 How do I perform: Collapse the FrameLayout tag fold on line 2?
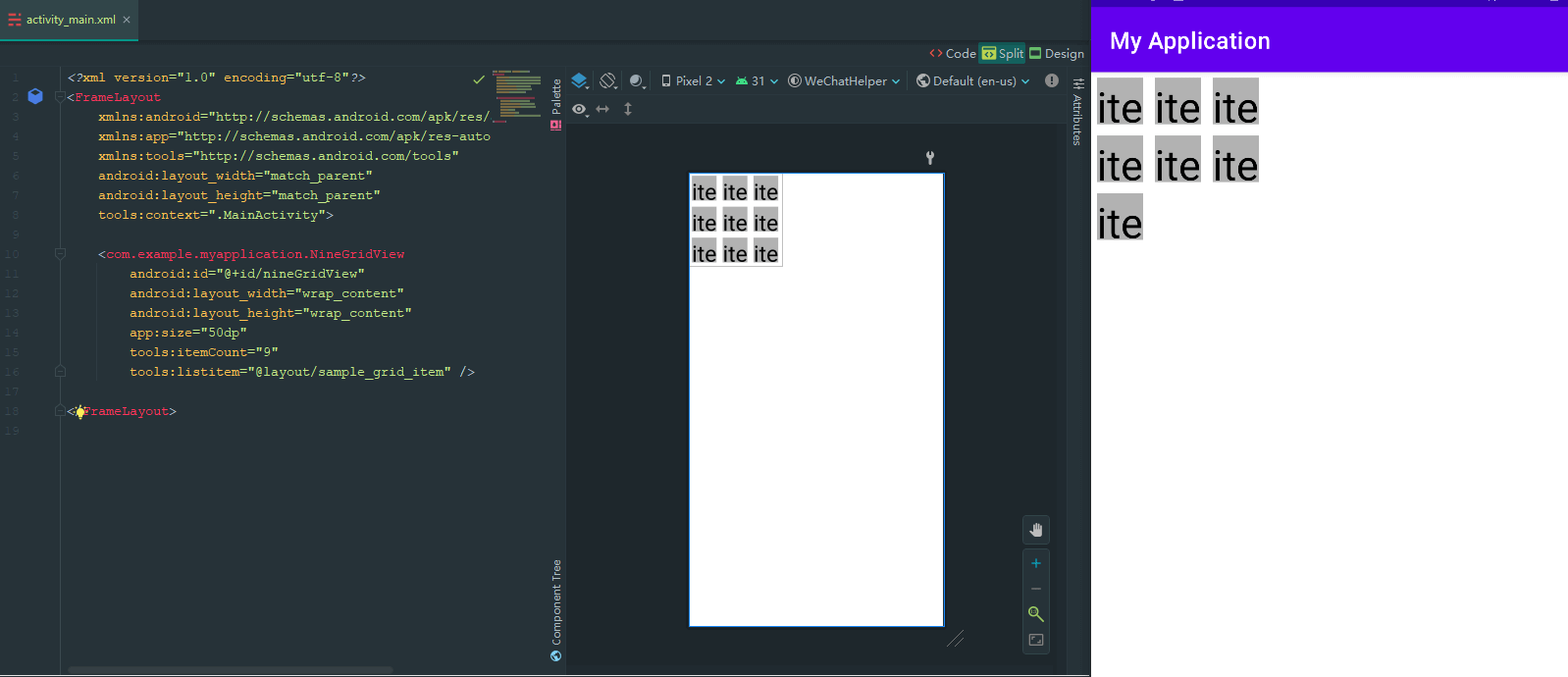coord(60,97)
